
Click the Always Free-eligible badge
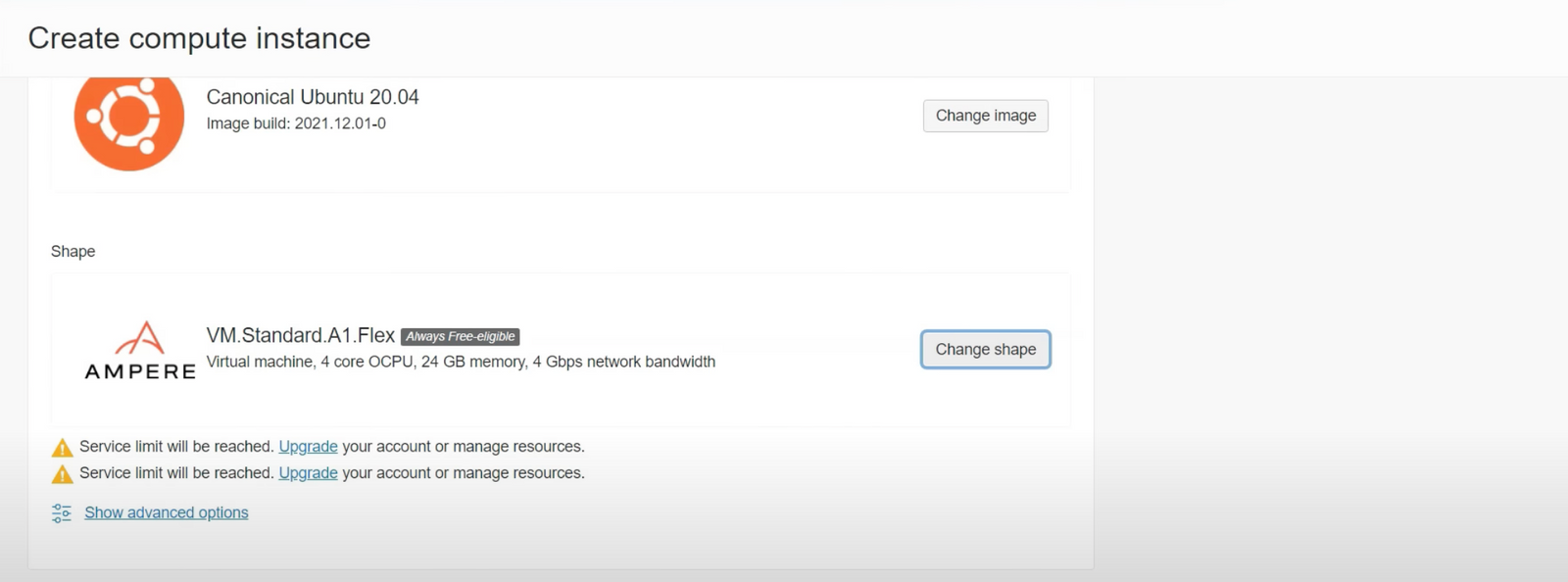click(x=460, y=336)
